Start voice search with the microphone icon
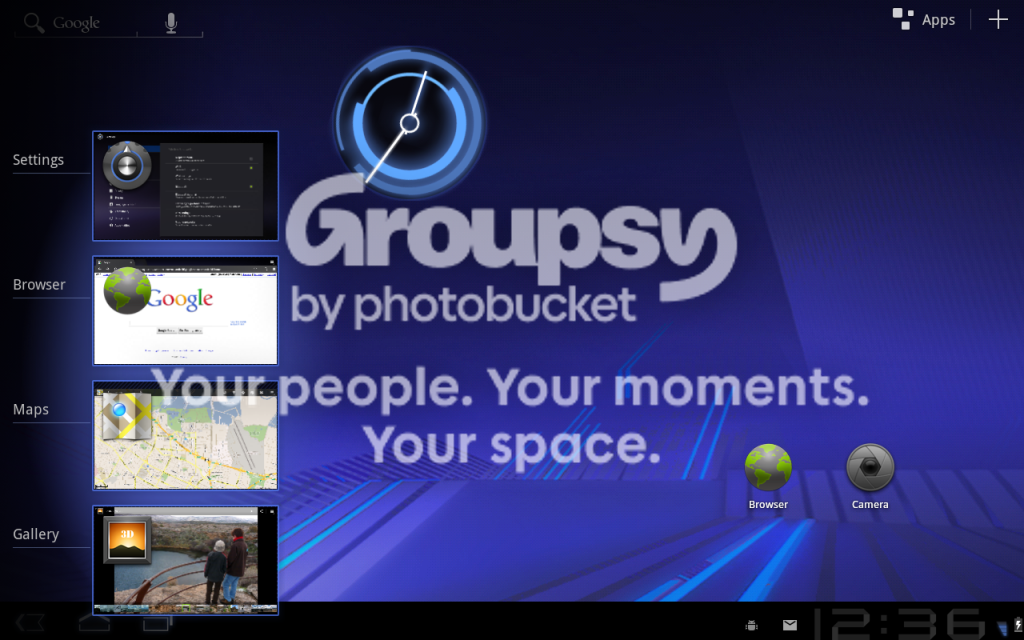The width and height of the screenshot is (1024, 640). (171, 23)
